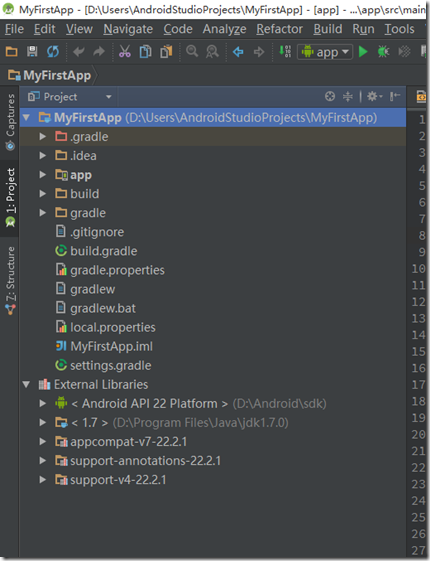The width and height of the screenshot is (430, 561).
Task: Click the Synchronize refresh icon
Action: (53, 52)
